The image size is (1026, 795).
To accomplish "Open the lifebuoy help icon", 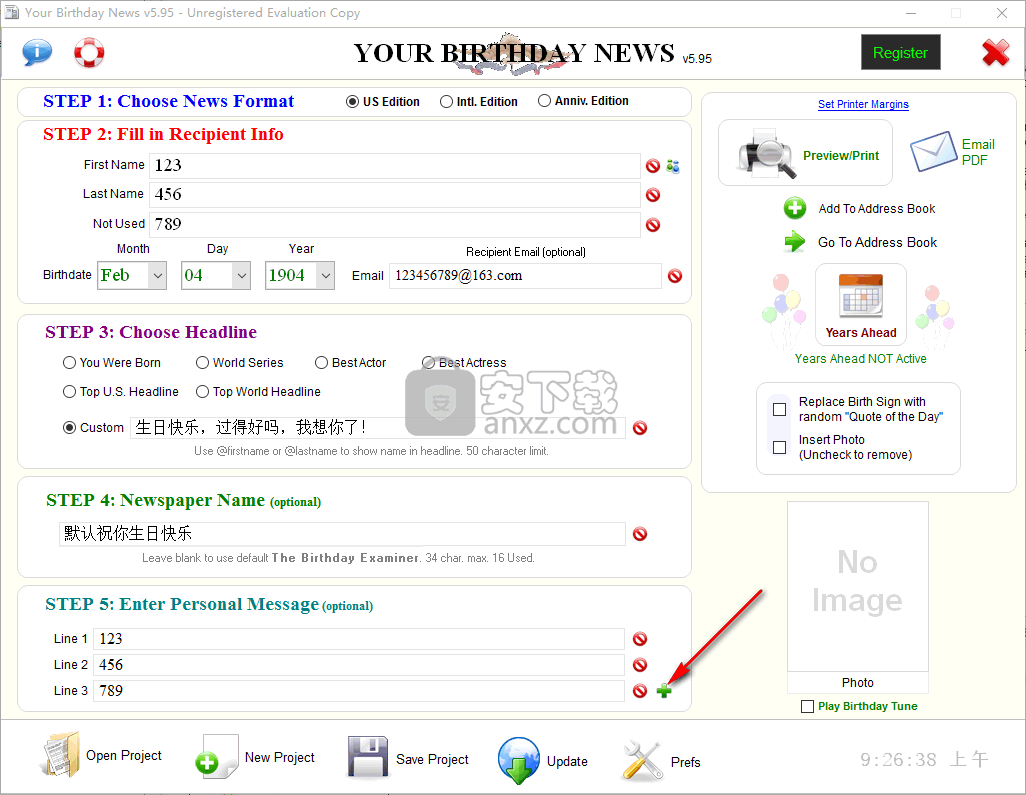I will (x=89, y=52).
